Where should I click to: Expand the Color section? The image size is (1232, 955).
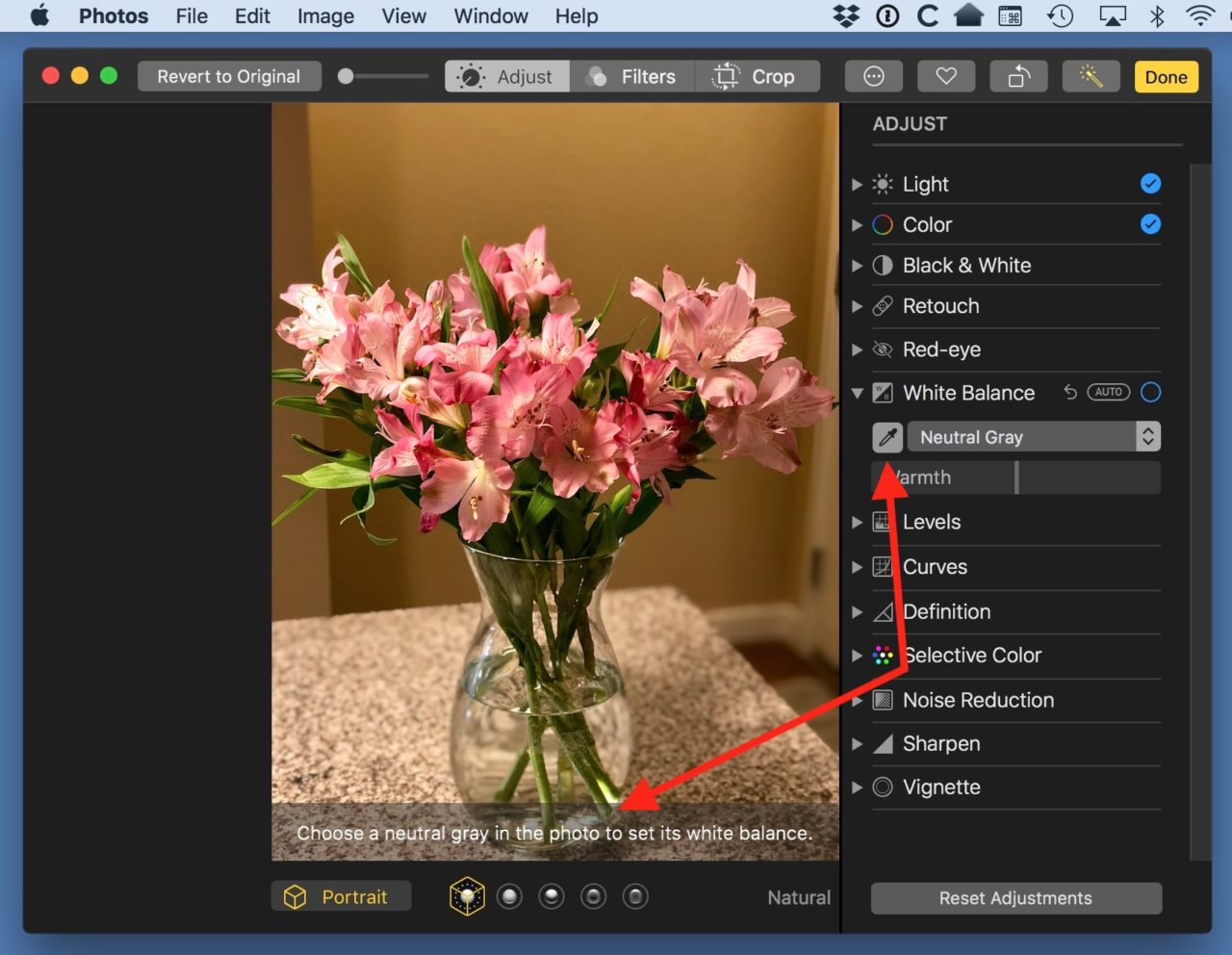(857, 224)
